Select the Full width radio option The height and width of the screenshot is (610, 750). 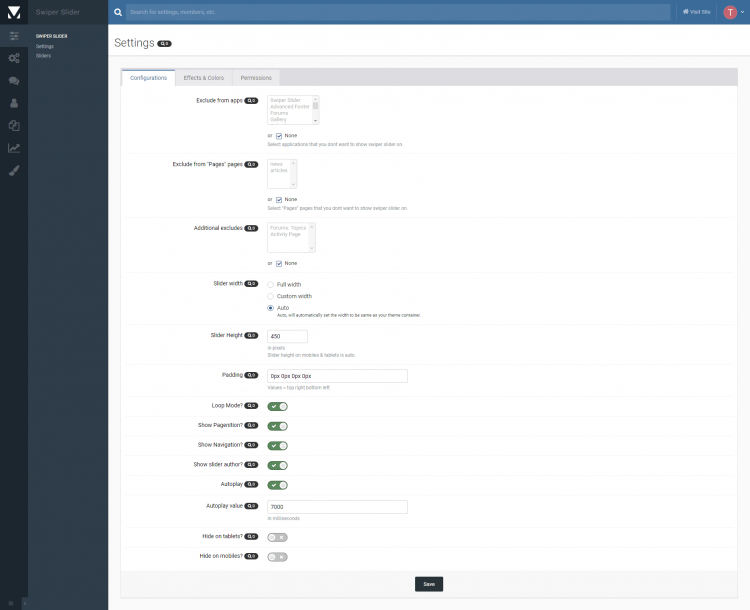271,285
